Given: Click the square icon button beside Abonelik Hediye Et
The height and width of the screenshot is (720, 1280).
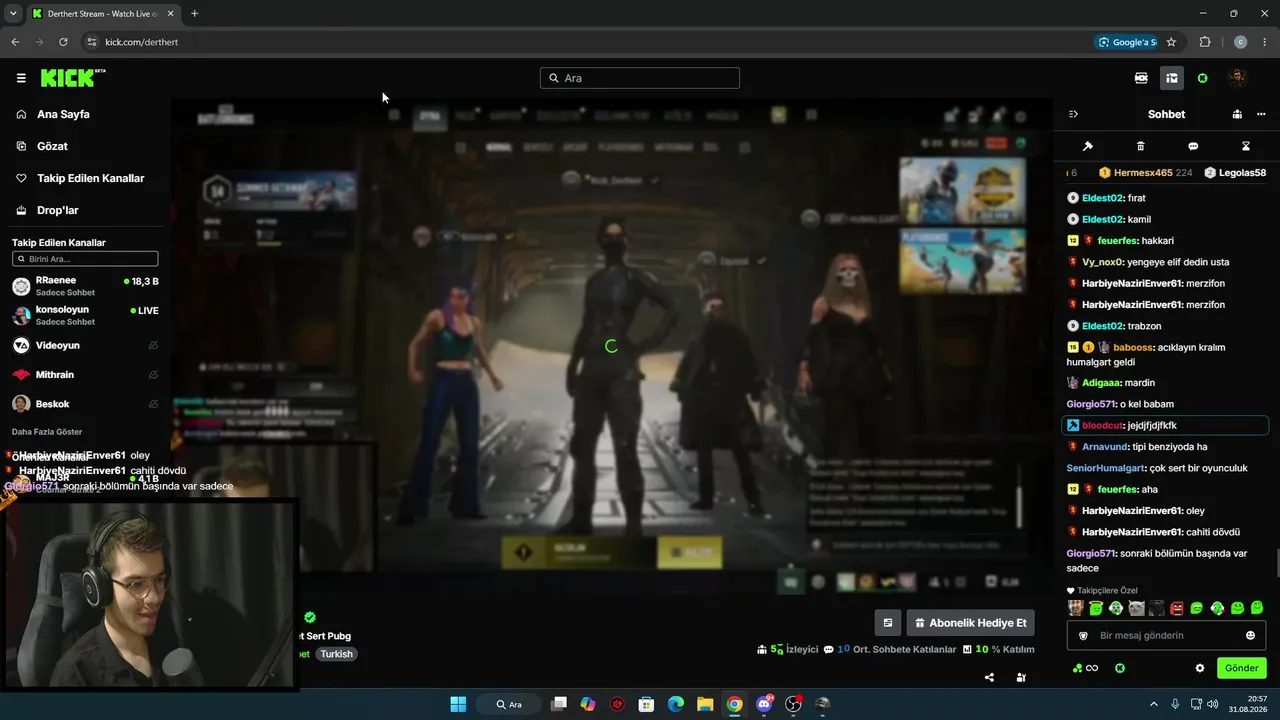Looking at the screenshot, I should pyautogui.click(x=887, y=623).
